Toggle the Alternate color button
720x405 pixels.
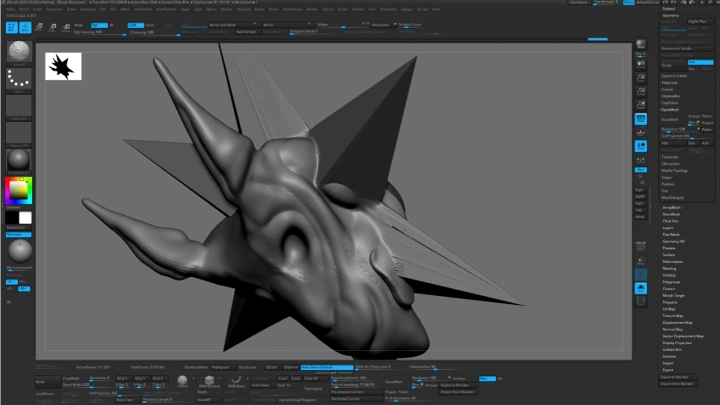(x=18, y=235)
